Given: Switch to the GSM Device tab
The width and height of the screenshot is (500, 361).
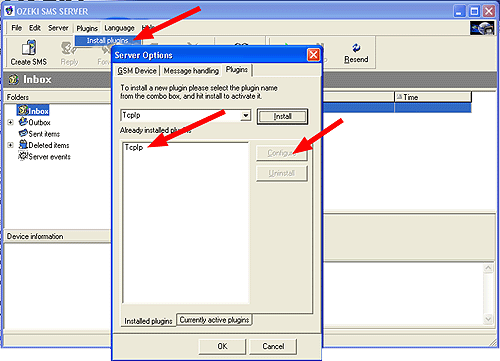Looking at the screenshot, I should coord(137,71).
